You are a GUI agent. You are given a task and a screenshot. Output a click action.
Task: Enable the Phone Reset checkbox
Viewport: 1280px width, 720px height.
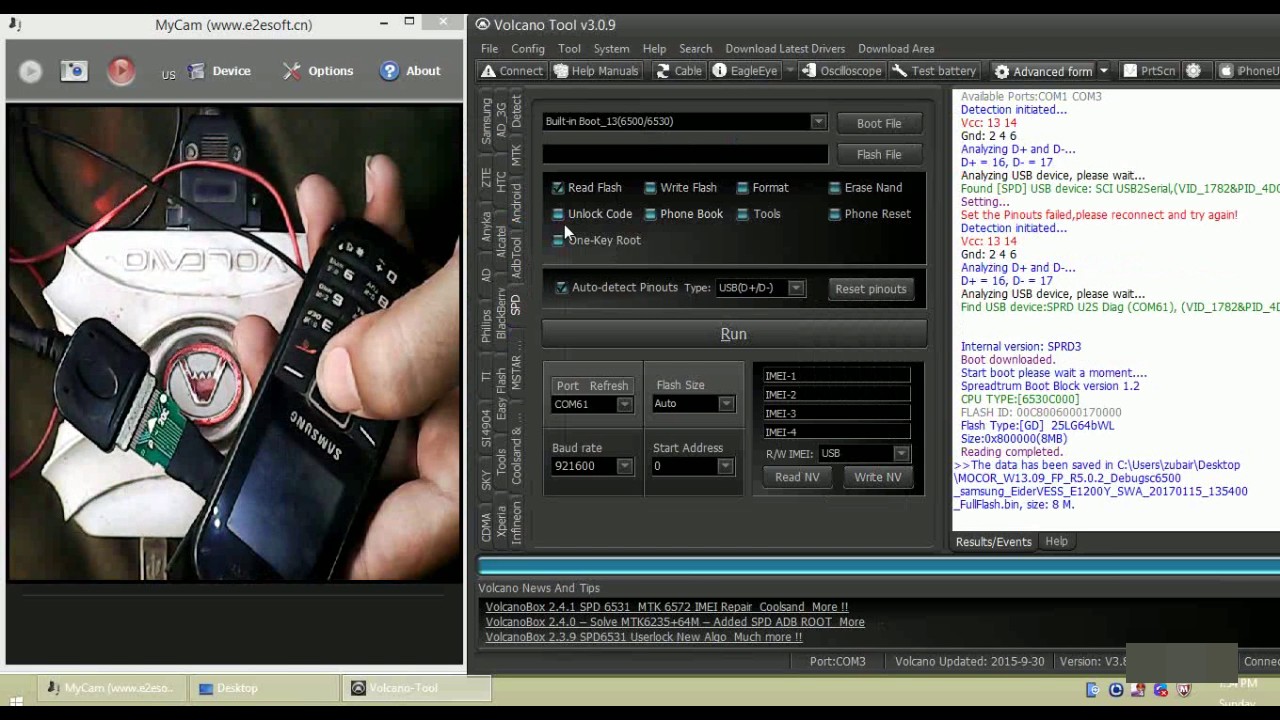pyautogui.click(x=834, y=214)
